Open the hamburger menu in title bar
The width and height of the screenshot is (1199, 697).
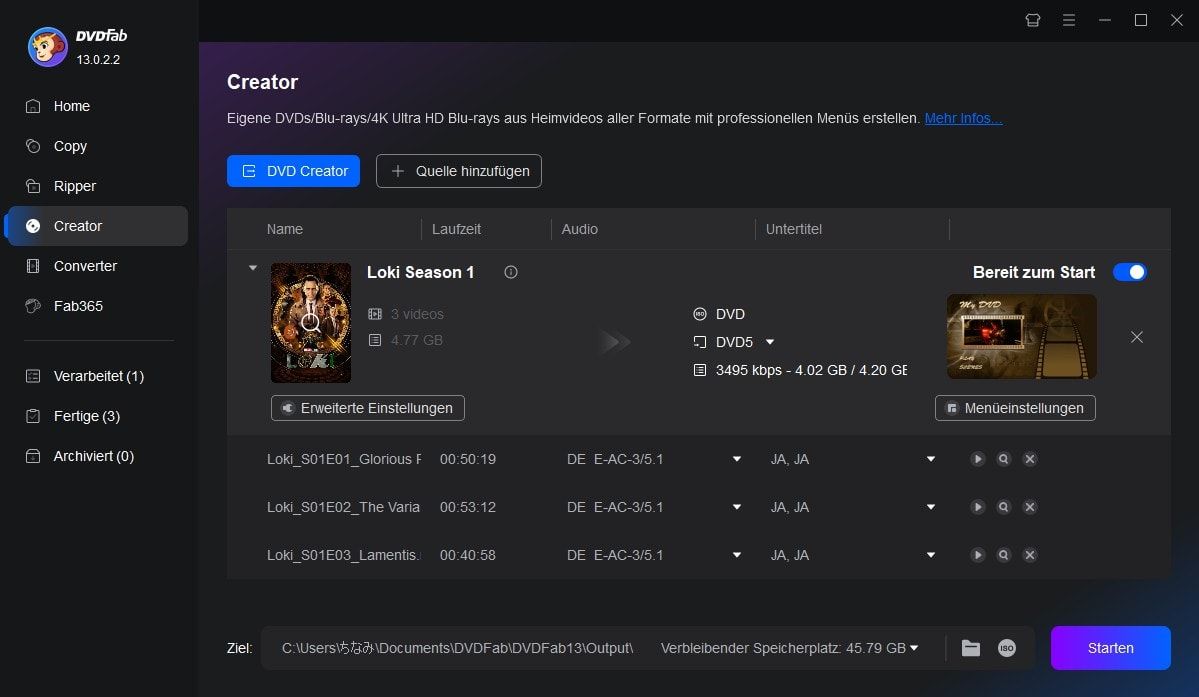click(1069, 21)
